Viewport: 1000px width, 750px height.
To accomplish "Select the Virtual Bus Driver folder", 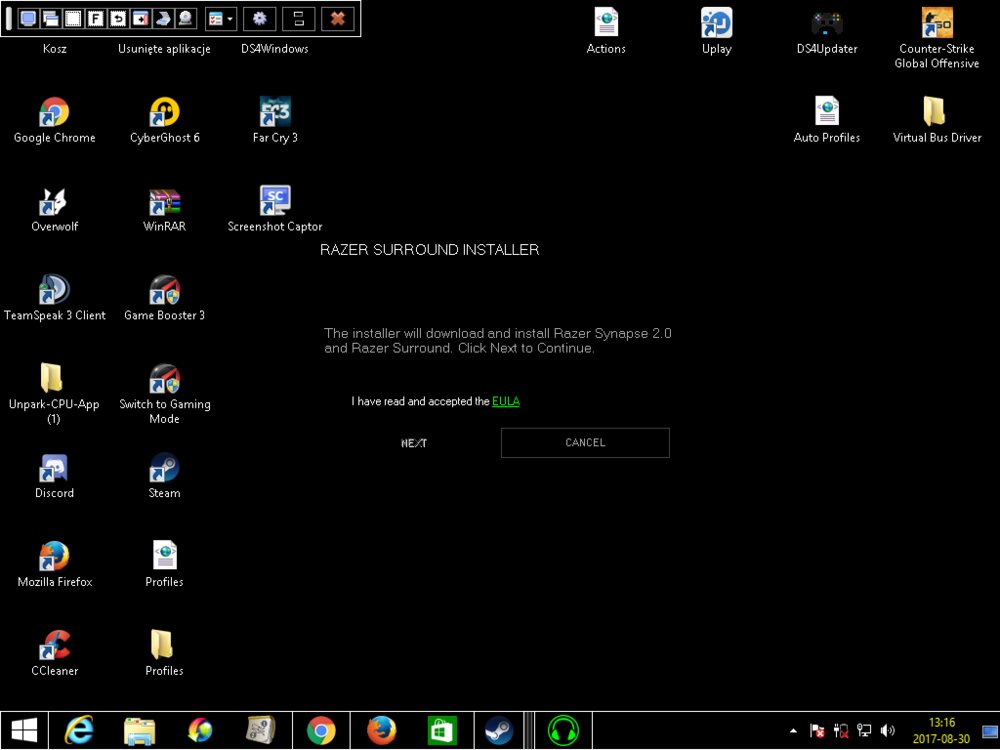I will pyautogui.click(x=937, y=120).
